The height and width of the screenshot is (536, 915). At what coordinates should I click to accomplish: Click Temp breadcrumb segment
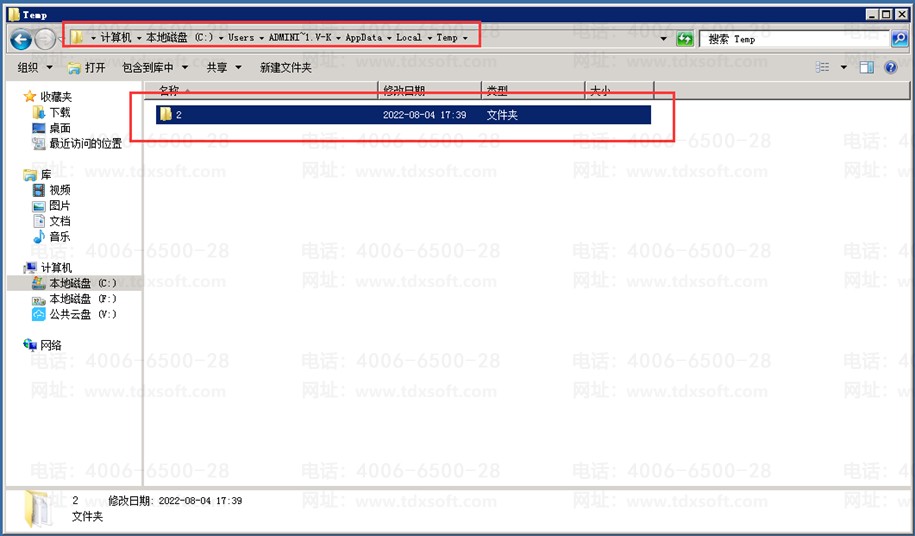[447, 37]
